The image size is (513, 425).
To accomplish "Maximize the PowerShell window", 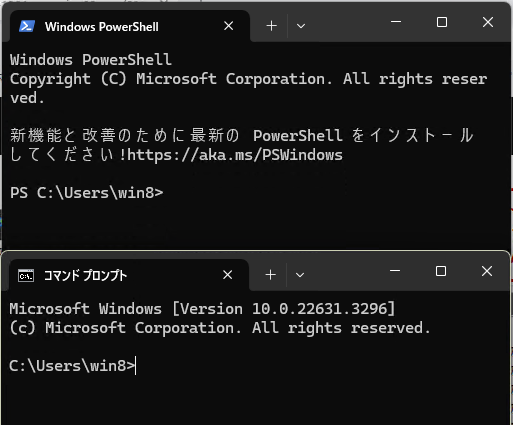I will point(442,22).
